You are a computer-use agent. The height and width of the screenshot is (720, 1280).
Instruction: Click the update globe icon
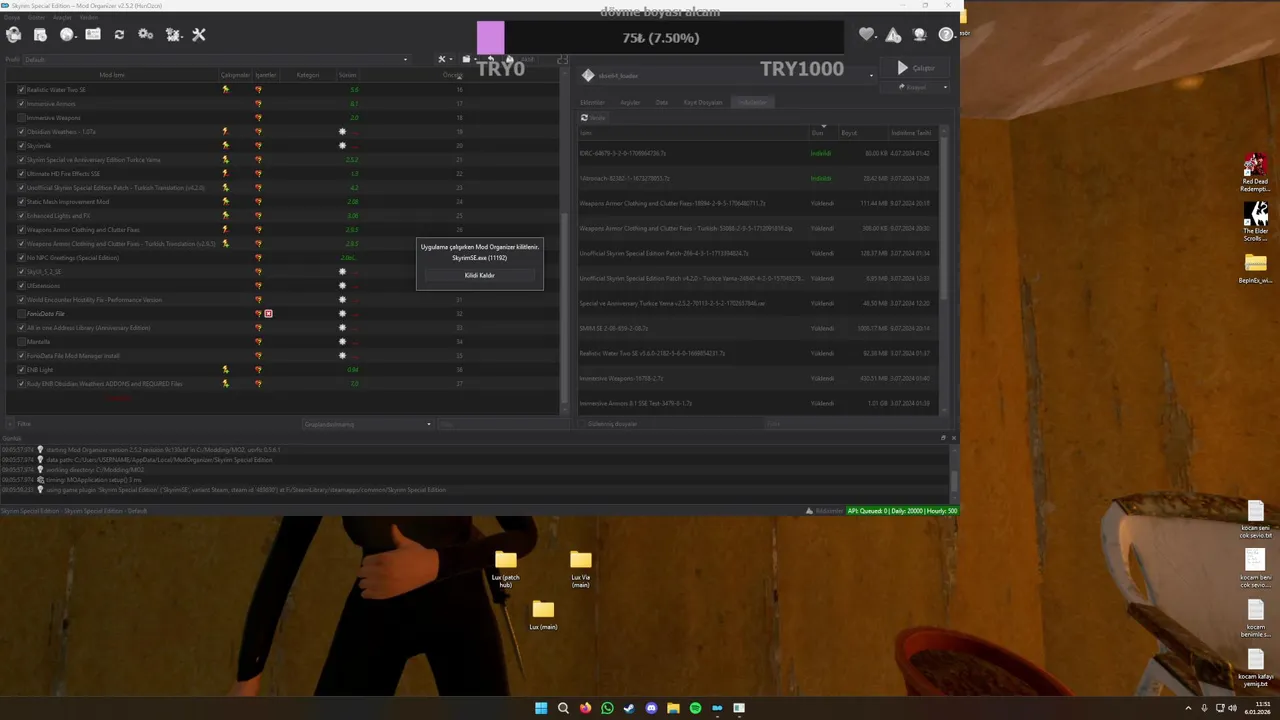(x=920, y=35)
